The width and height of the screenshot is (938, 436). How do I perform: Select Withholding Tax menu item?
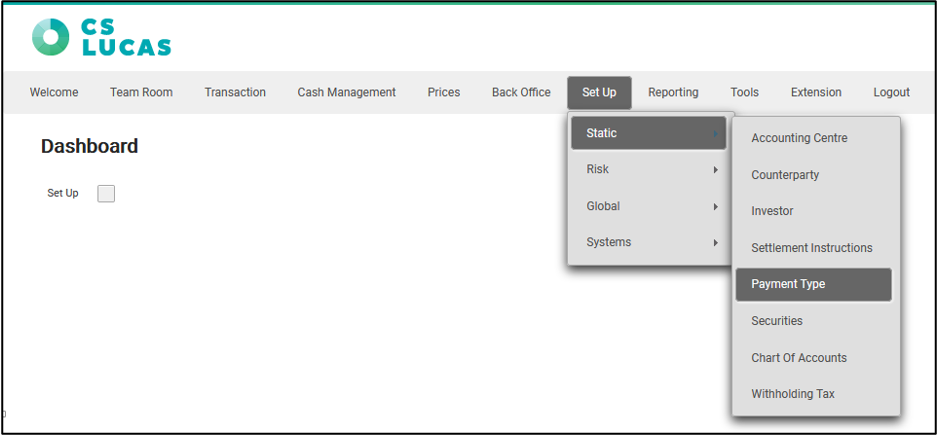point(792,394)
